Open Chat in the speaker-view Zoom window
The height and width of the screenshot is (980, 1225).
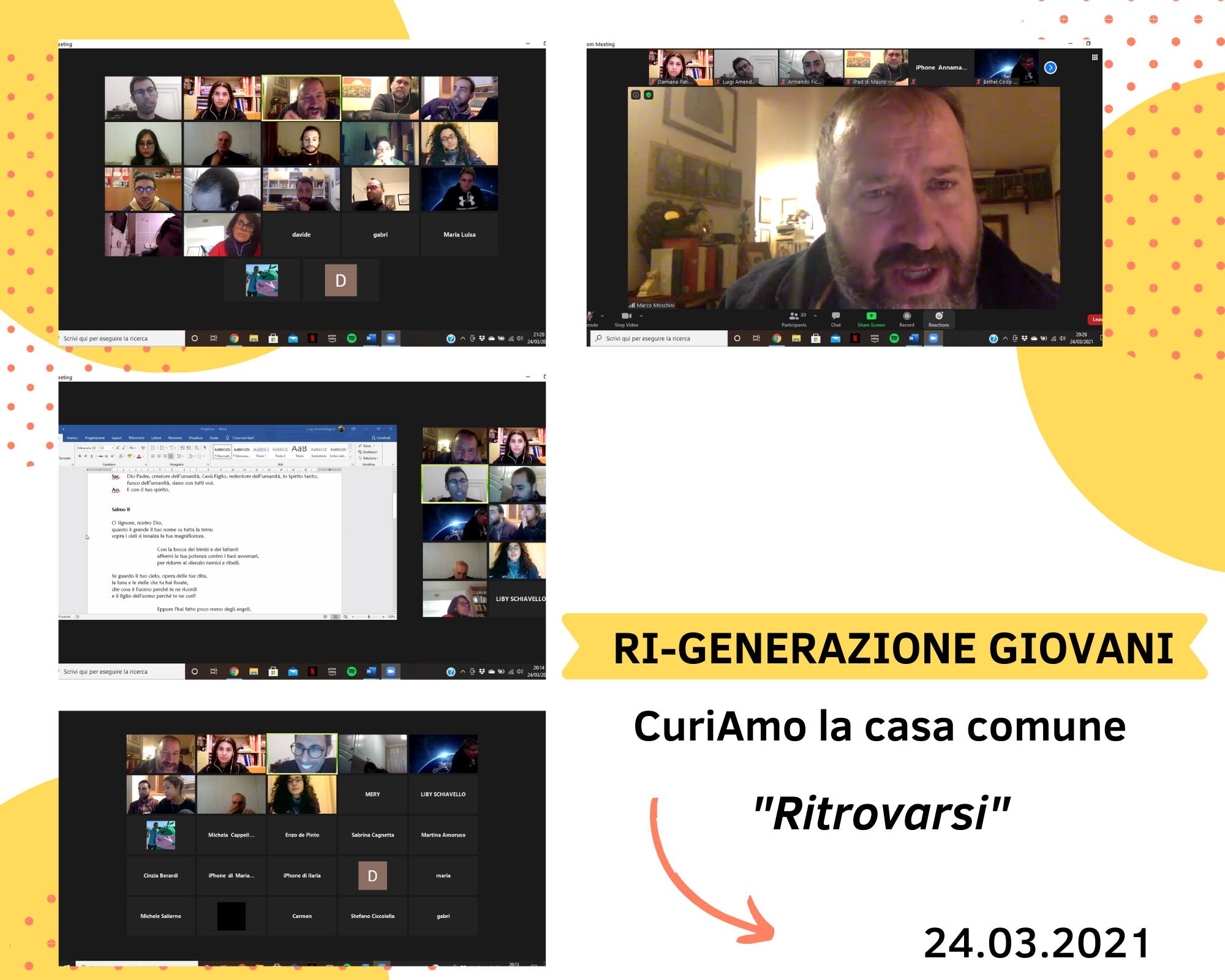pos(835,319)
